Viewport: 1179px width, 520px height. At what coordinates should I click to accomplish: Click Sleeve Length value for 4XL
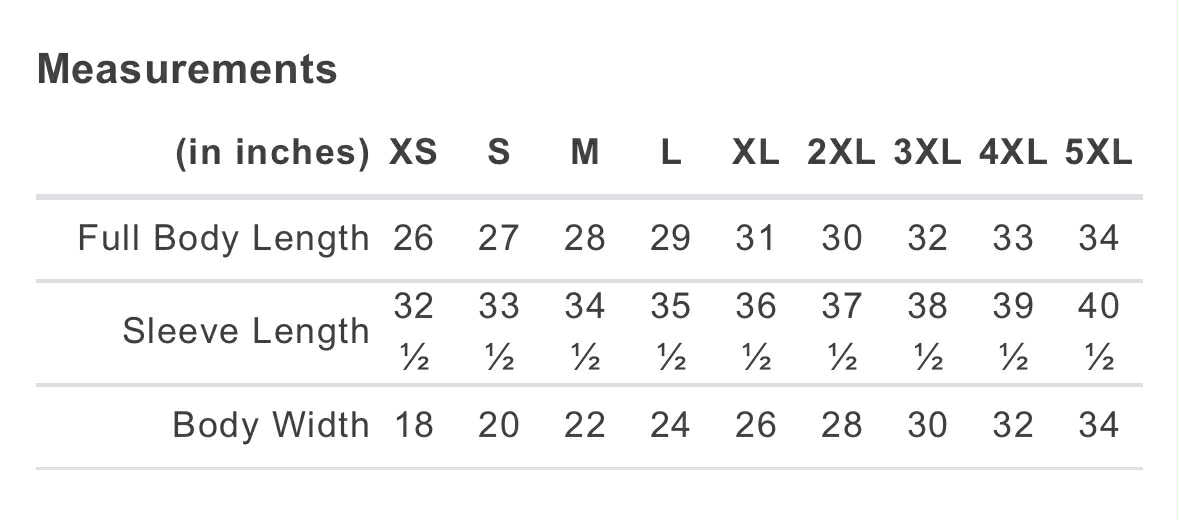pyautogui.click(x=1012, y=331)
